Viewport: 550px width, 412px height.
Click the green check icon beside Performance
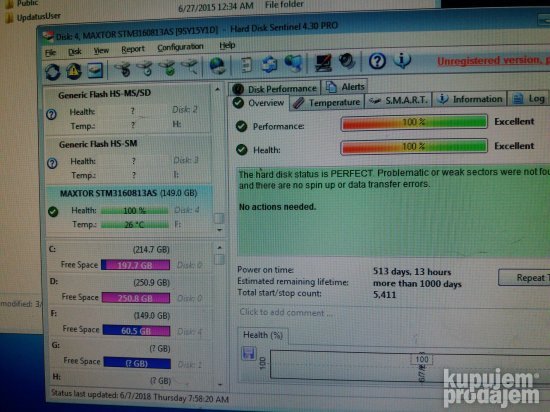(241, 126)
